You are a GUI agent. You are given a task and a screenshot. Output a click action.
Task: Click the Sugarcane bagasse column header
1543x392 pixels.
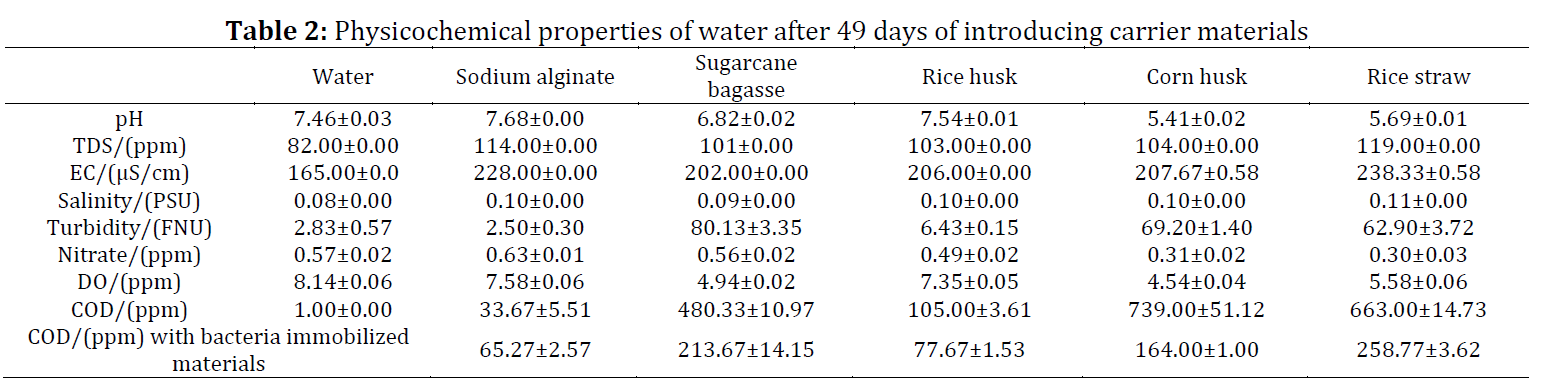tap(741, 77)
